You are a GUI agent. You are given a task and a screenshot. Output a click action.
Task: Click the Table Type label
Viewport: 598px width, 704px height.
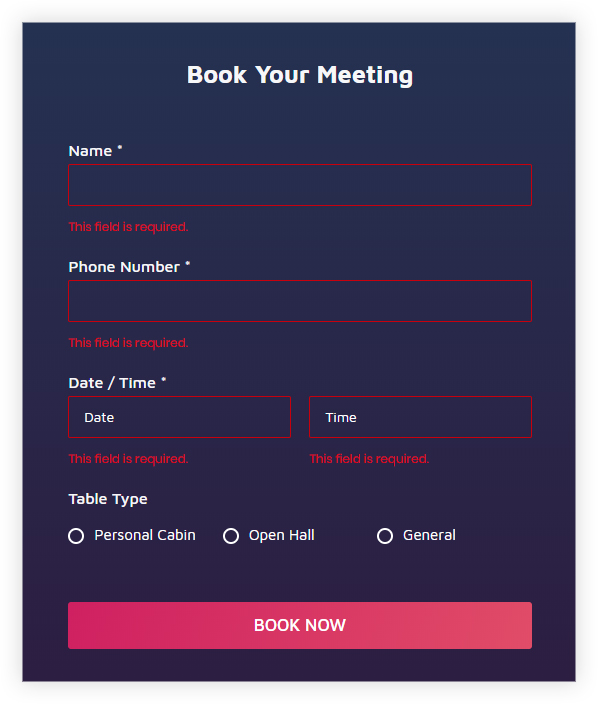pos(108,499)
